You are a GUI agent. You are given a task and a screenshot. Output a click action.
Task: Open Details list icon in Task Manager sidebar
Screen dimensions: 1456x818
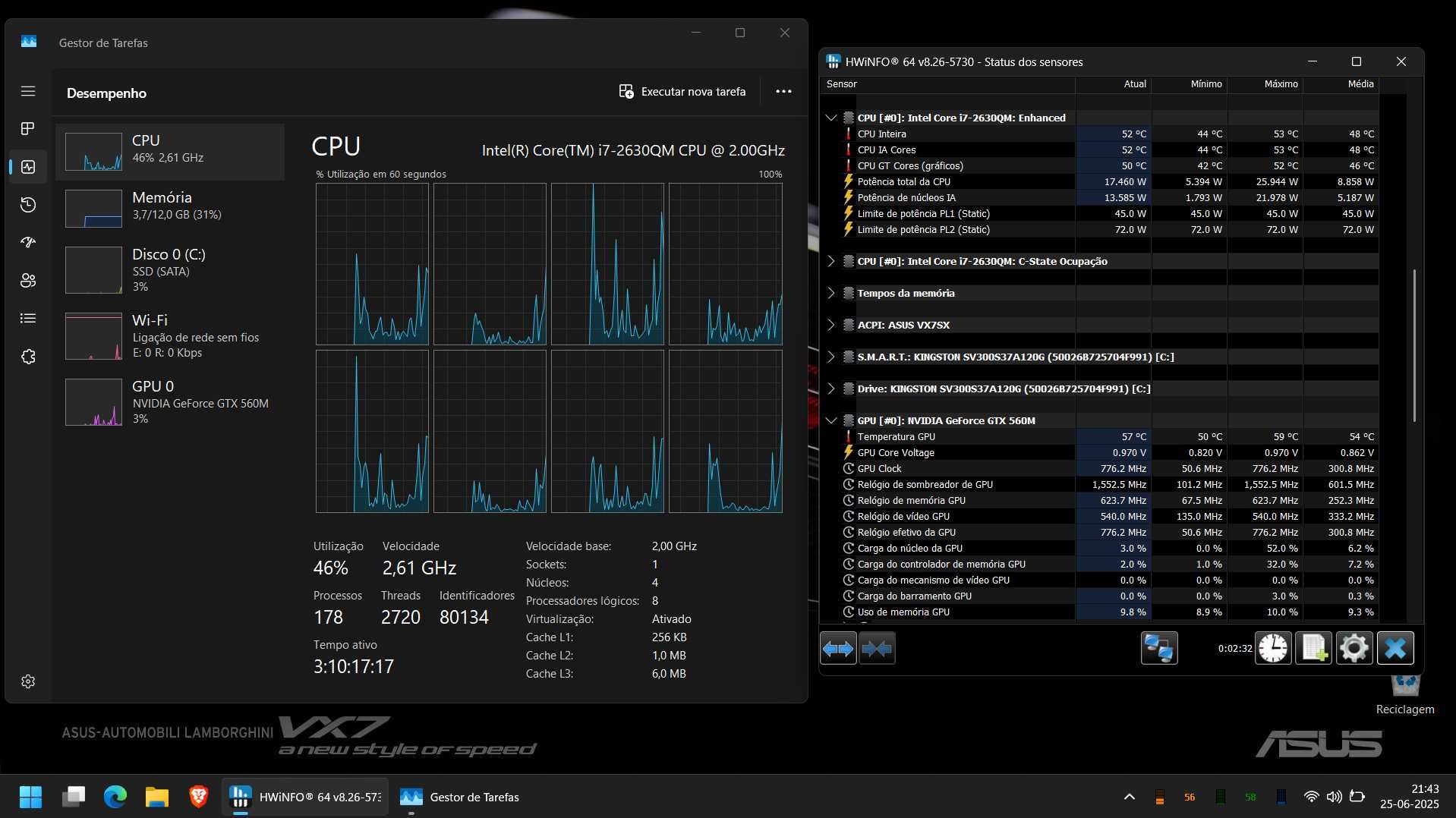click(x=28, y=318)
